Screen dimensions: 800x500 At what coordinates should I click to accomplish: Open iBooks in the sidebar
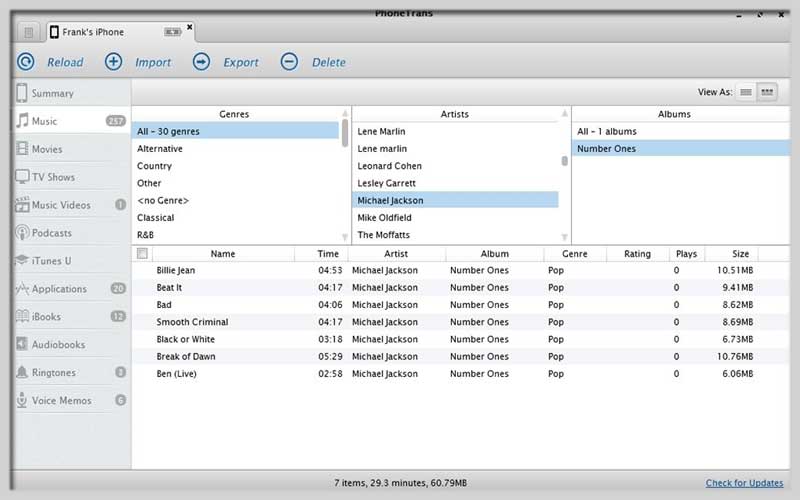[71, 316]
